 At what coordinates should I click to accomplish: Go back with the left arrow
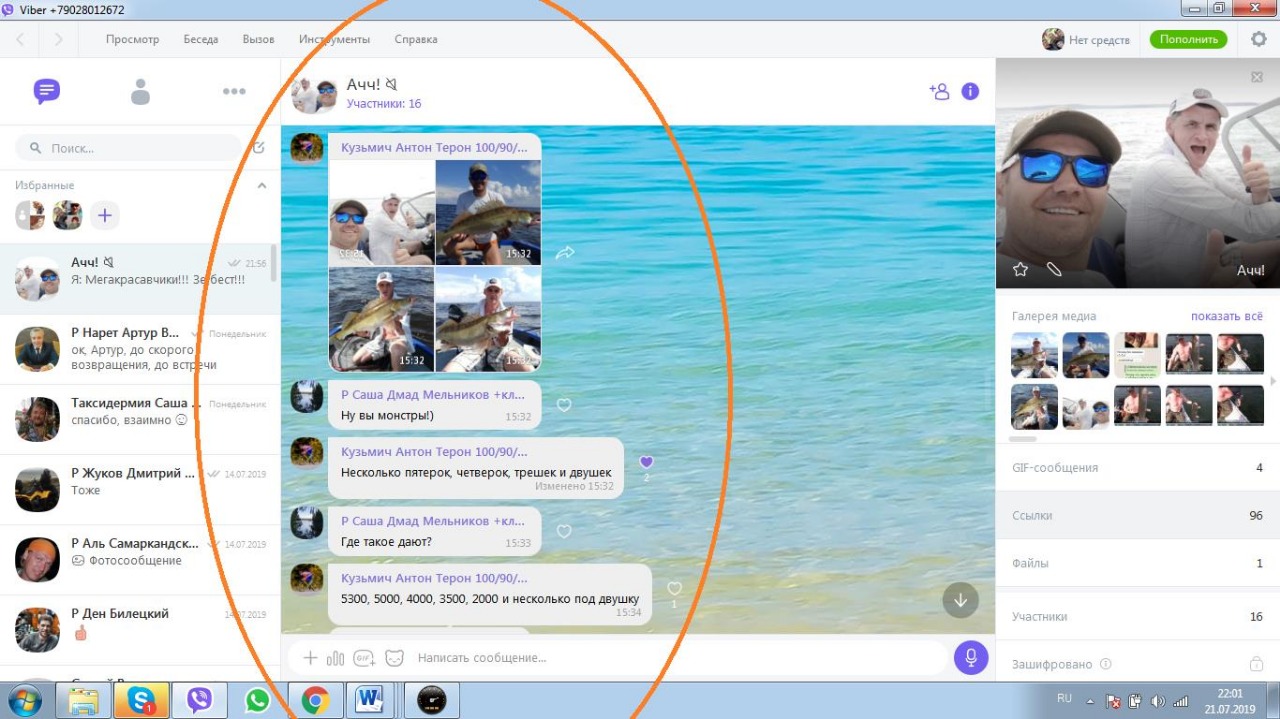click(20, 39)
